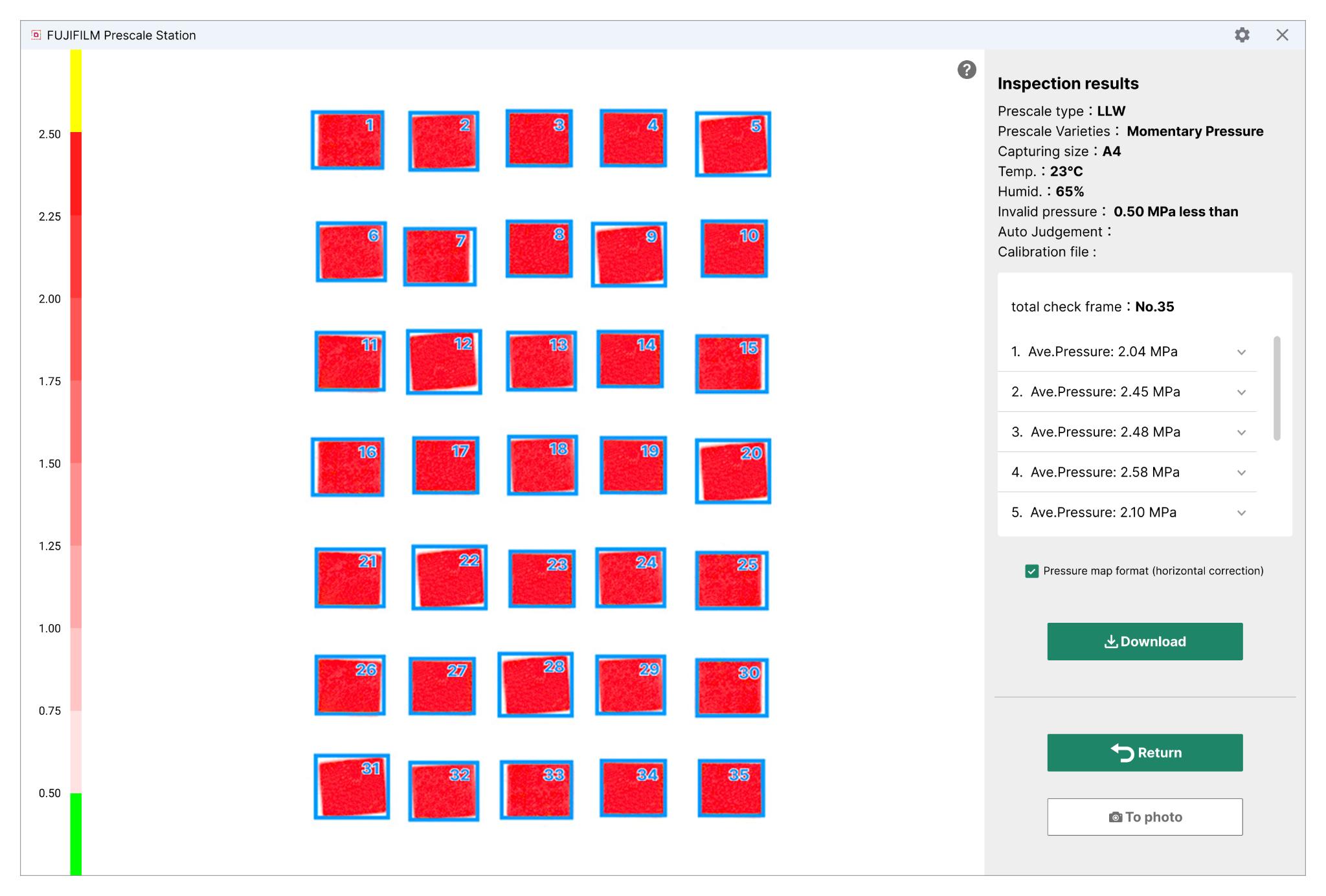Screen dimensions: 1326x896
Task: Click the yellow segment of pressure scale
Action: [76, 91]
